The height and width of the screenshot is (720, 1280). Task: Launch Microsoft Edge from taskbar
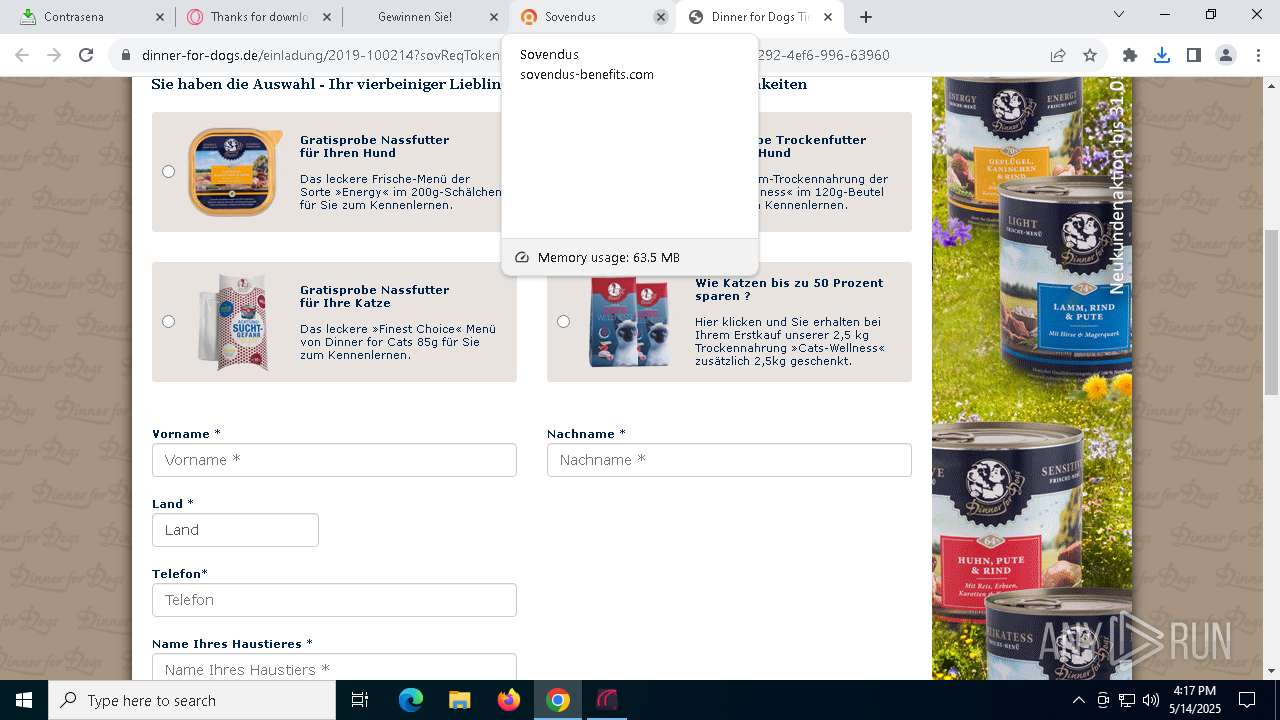(411, 700)
